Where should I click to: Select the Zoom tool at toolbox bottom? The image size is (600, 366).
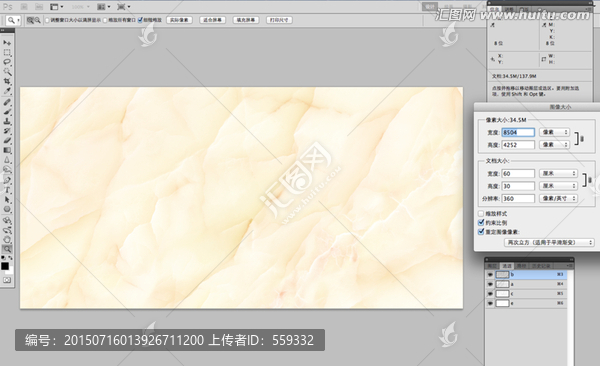[7, 249]
